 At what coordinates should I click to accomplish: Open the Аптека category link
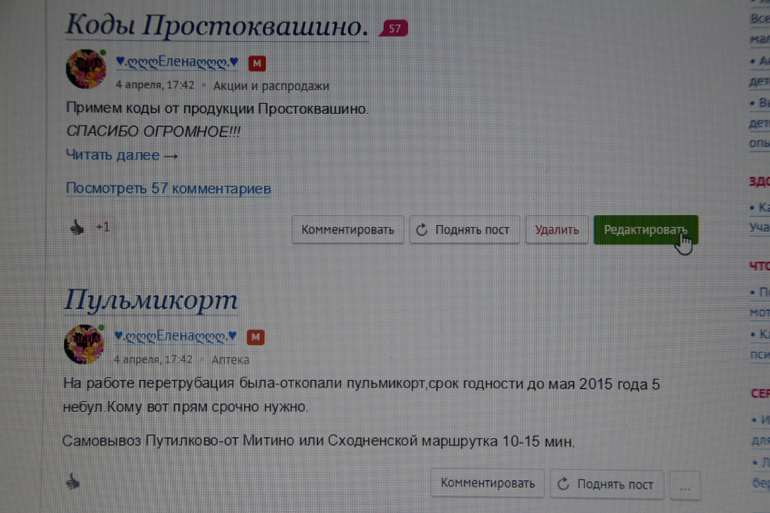231,359
